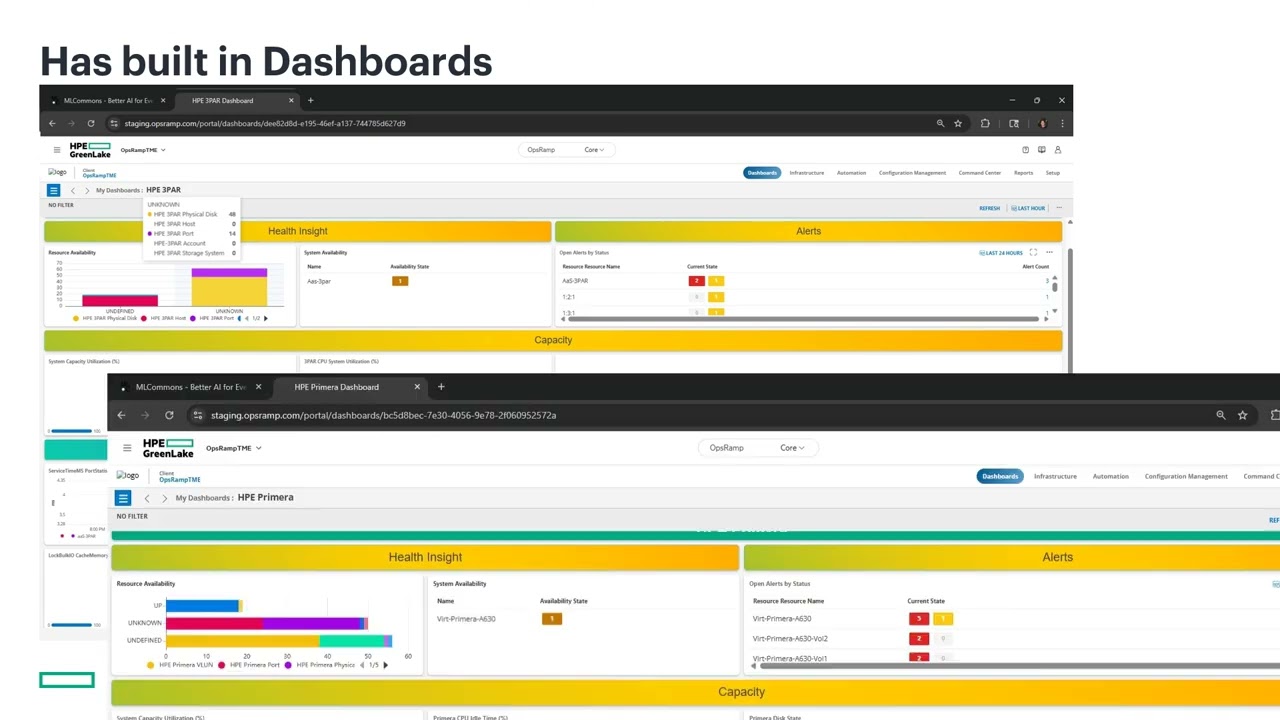Click availability state badge for Virt-Primera-A630

[551, 619]
